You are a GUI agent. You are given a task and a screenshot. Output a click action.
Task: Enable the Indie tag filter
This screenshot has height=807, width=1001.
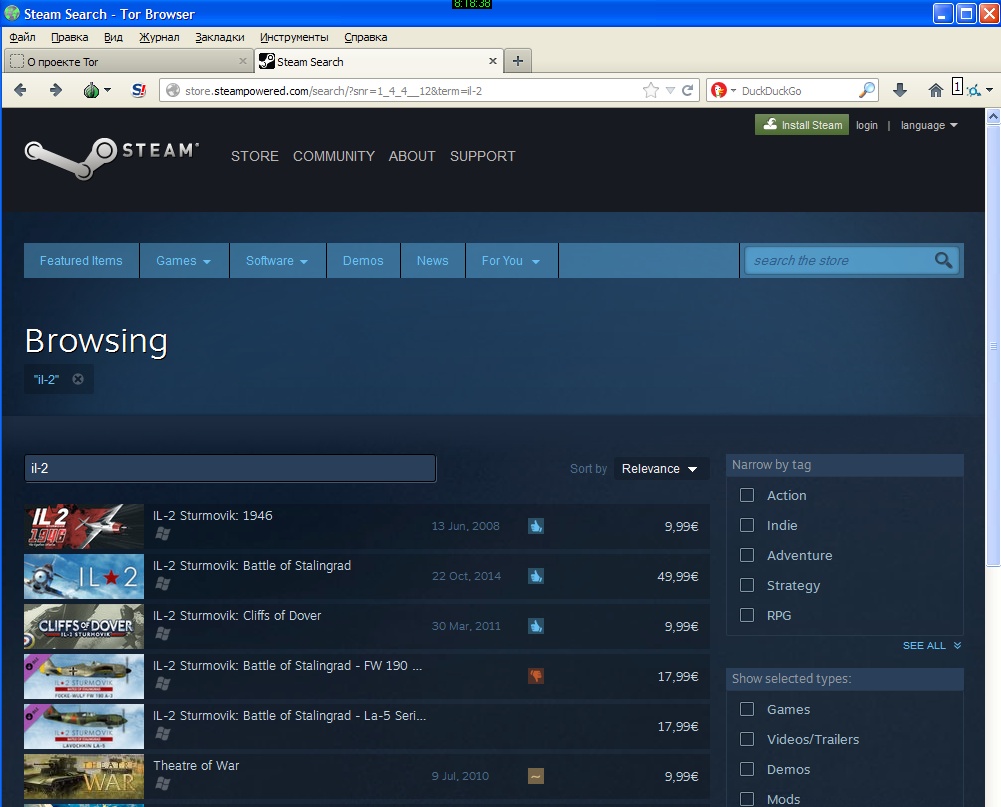point(747,525)
